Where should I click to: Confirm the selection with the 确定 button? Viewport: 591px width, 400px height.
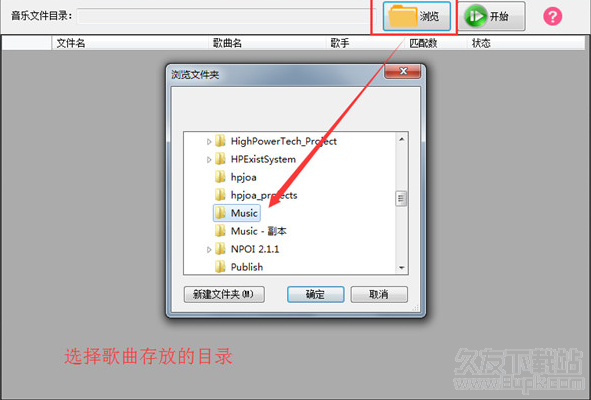point(315,294)
